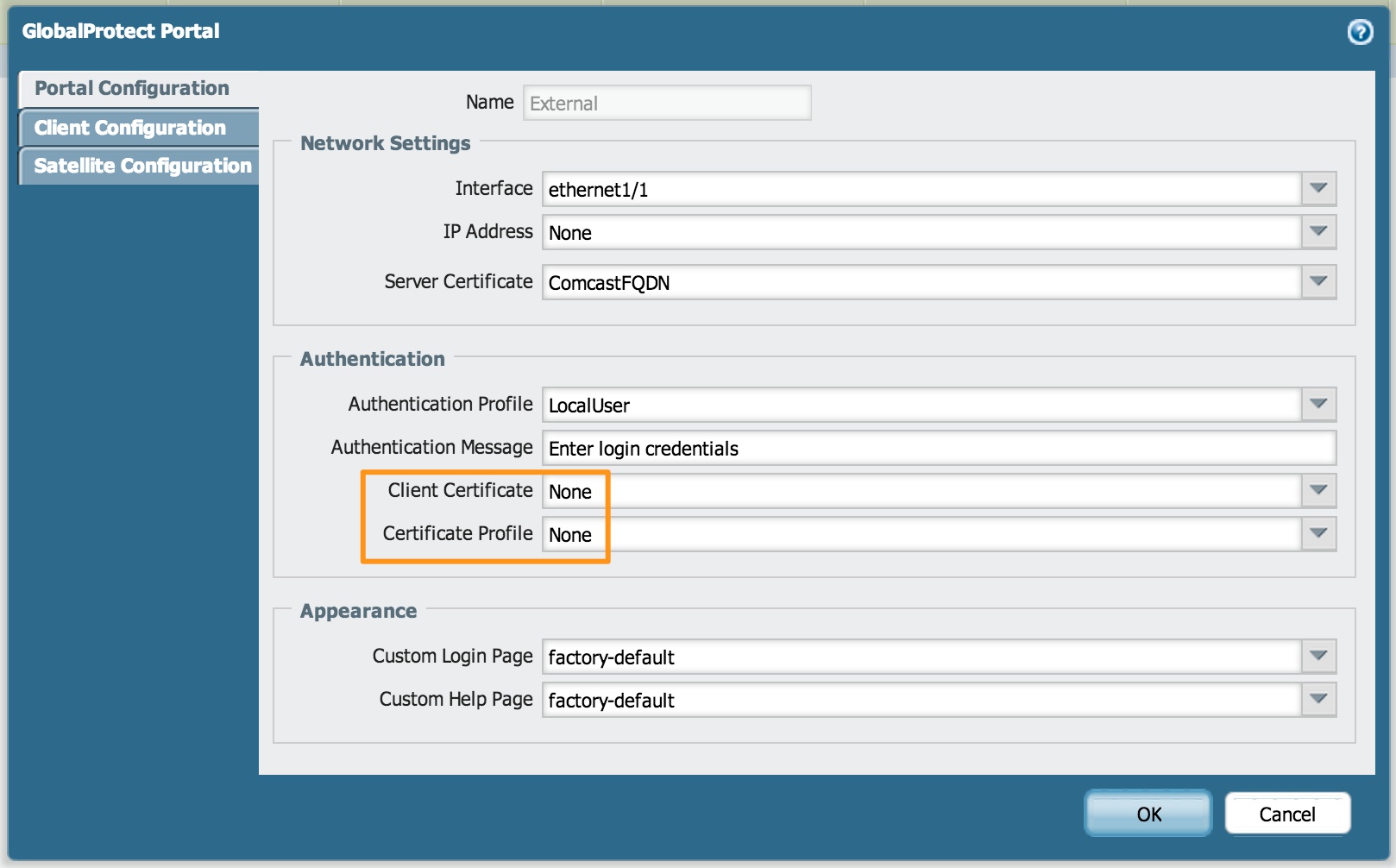The width and height of the screenshot is (1396, 868).
Task: Click the Client Certificate dropdown arrow
Action: tap(1318, 490)
